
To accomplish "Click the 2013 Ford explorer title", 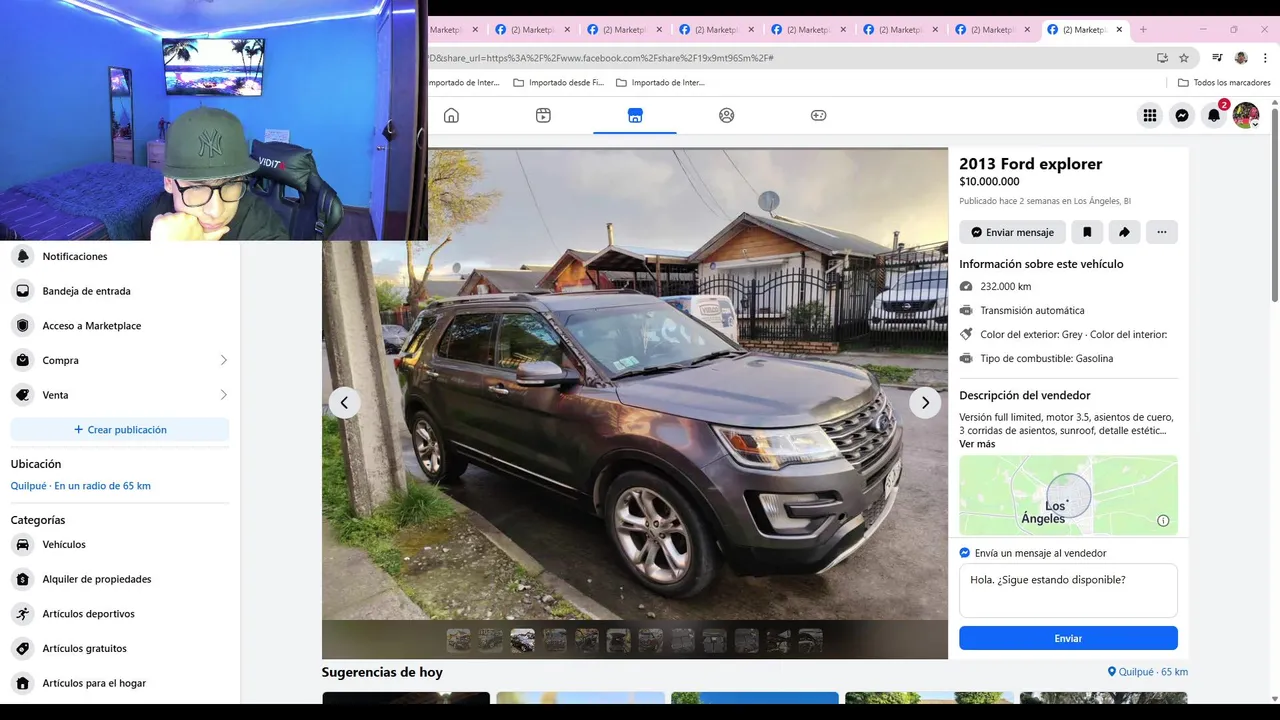I will (1030, 164).
